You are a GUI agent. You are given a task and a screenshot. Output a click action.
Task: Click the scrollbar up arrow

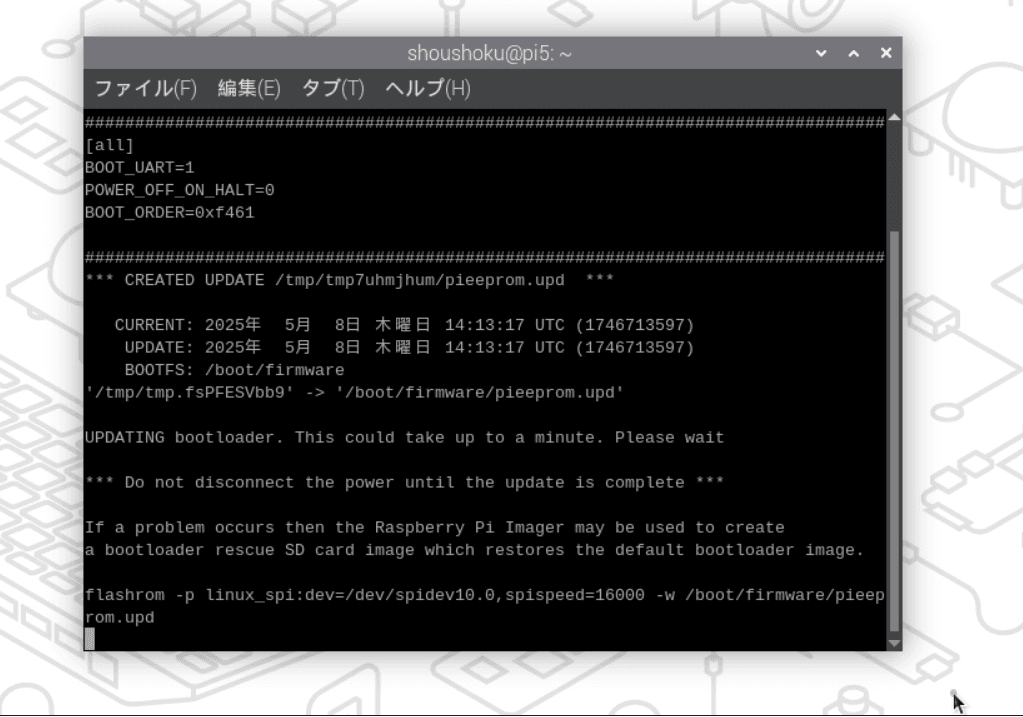[893, 118]
